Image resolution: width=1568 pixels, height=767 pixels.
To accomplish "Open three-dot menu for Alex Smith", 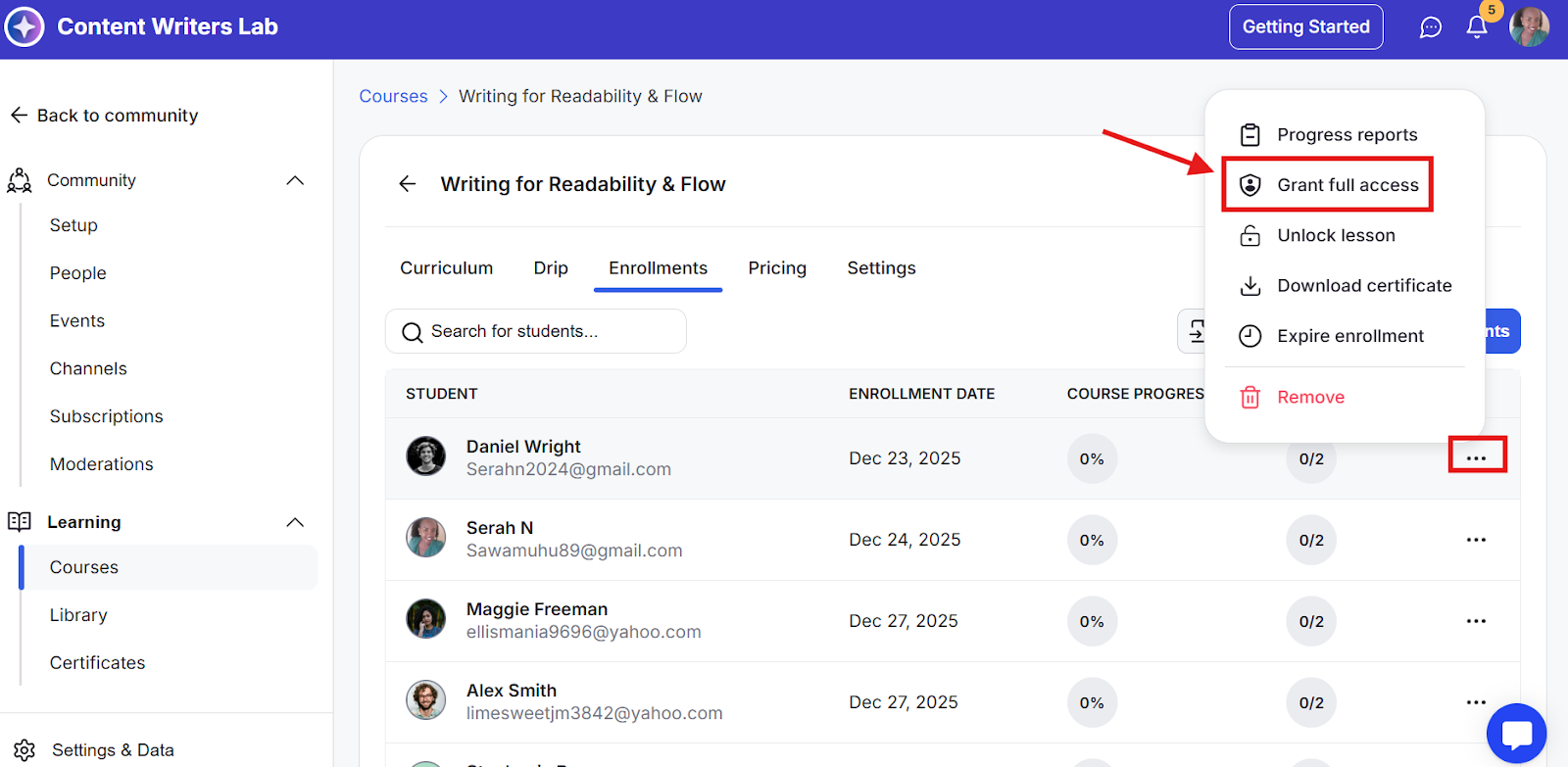I will [1476, 702].
